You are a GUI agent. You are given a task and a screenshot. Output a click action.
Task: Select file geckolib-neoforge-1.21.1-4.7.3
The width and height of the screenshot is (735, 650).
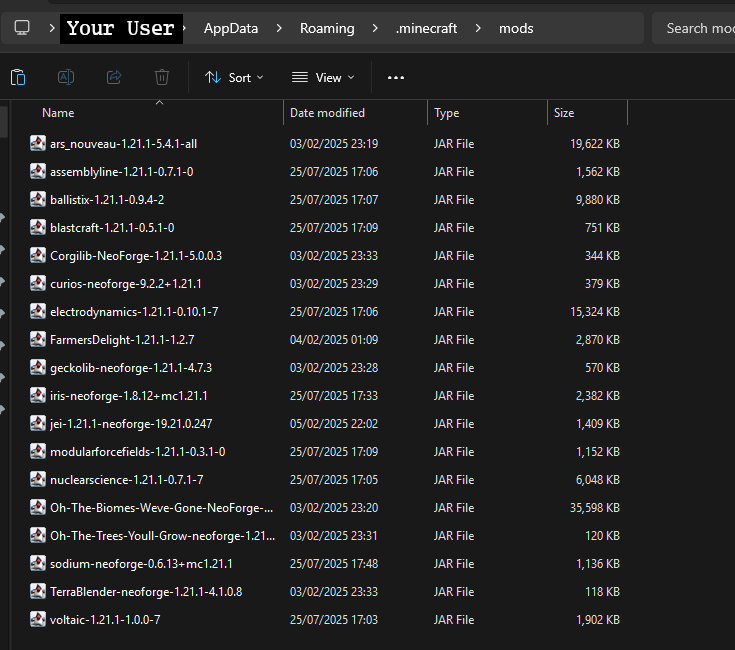131,368
